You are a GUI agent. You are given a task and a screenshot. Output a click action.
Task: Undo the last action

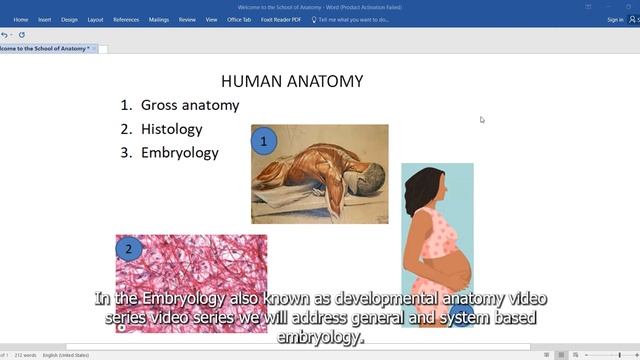click(x=4, y=35)
